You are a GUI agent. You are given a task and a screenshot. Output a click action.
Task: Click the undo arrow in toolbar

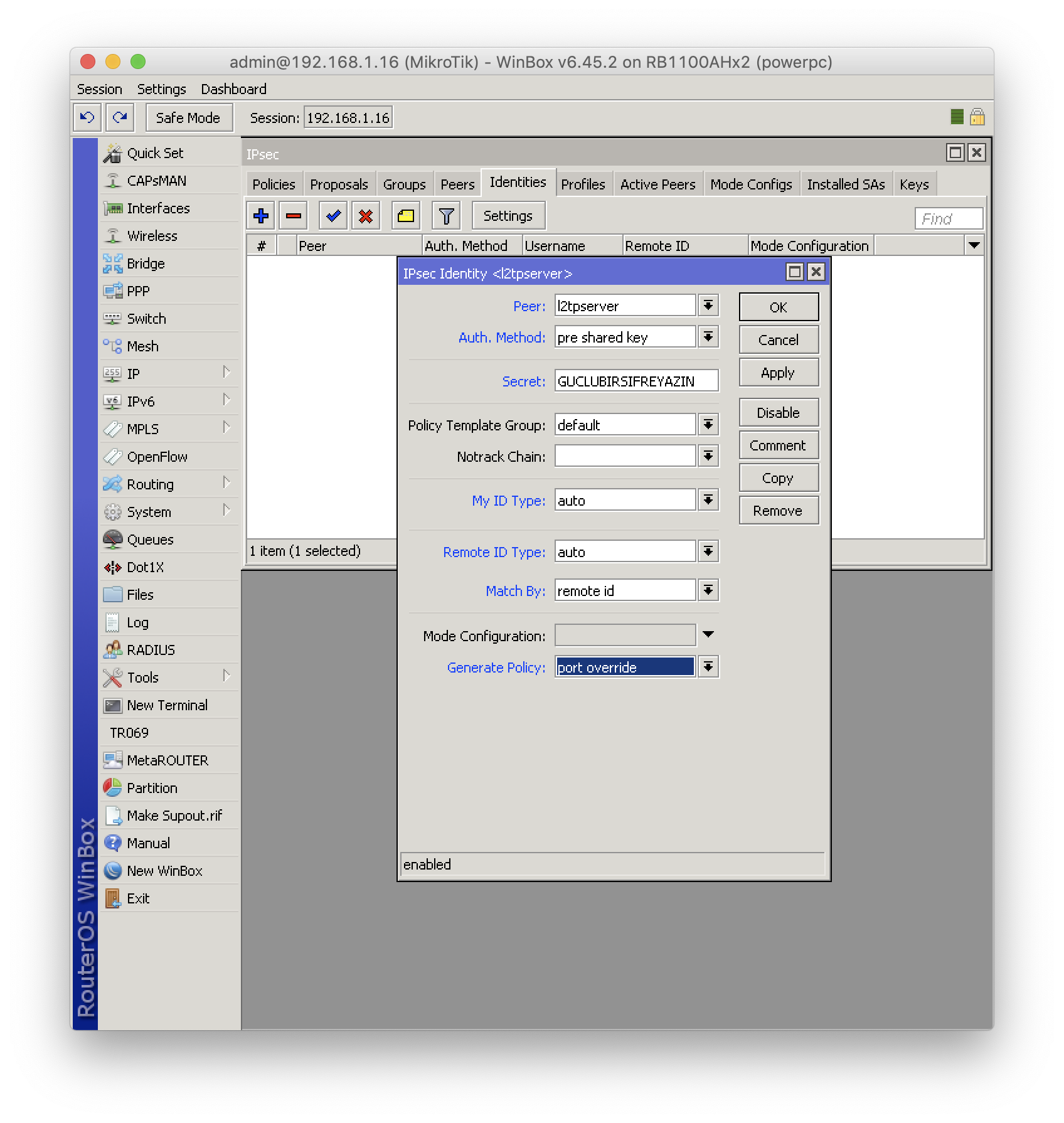tap(88, 117)
